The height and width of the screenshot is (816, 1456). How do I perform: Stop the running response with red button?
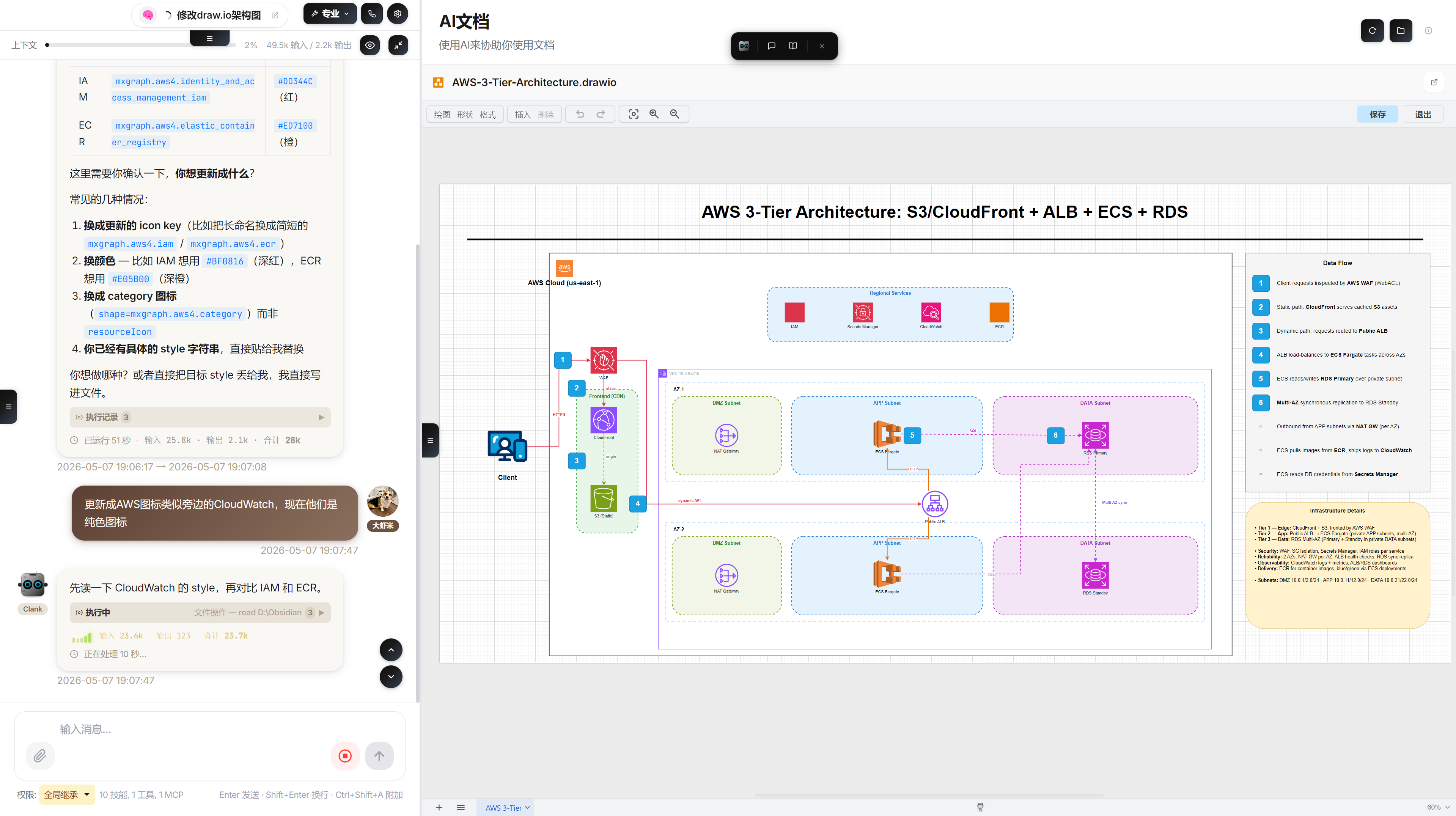click(345, 756)
